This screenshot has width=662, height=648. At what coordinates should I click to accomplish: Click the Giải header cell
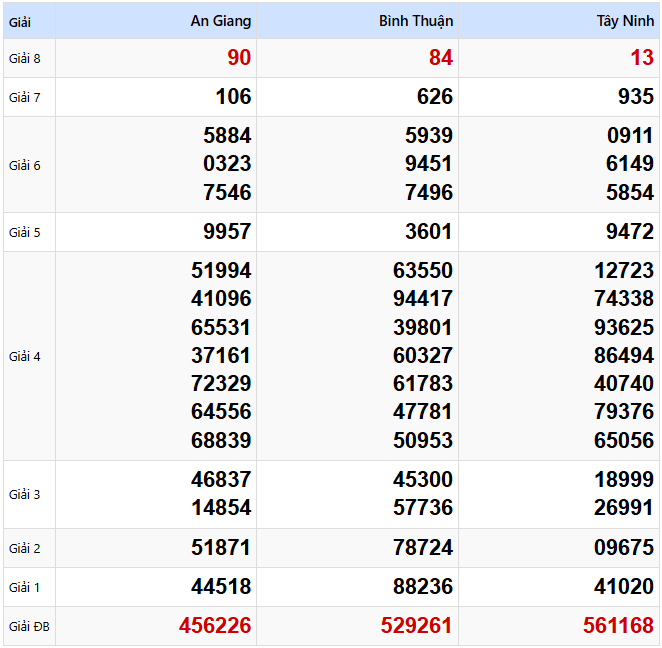click(20, 21)
